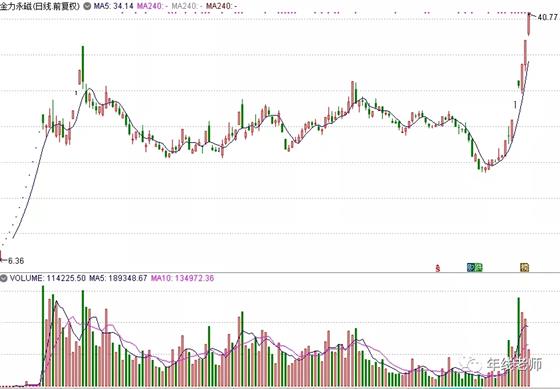Click the purple MA240 label
Screen dimensions: 560x389
(x=152, y=6)
